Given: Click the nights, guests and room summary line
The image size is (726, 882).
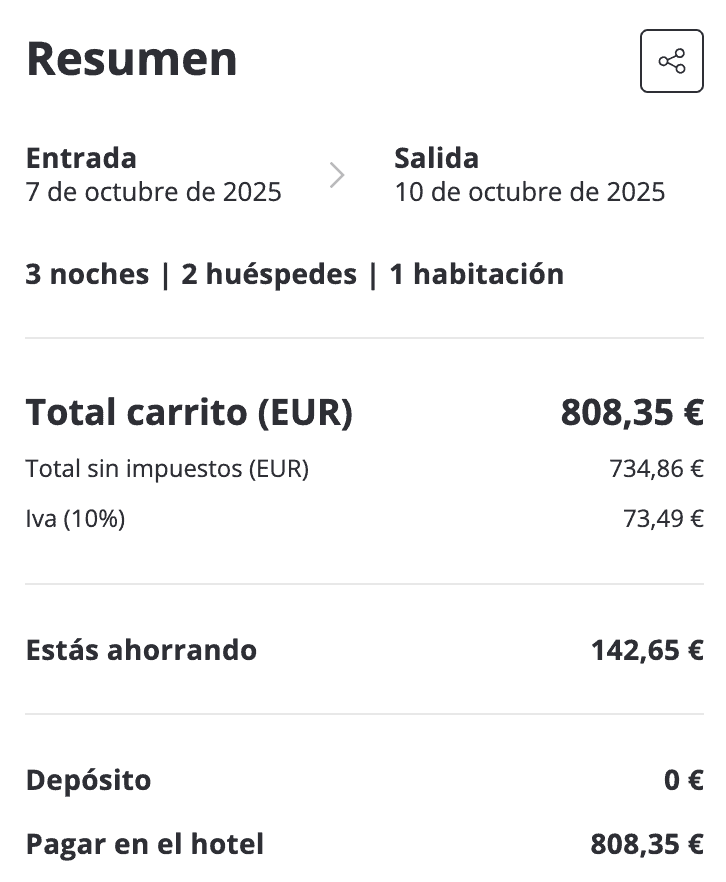Looking at the screenshot, I should 294,274.
